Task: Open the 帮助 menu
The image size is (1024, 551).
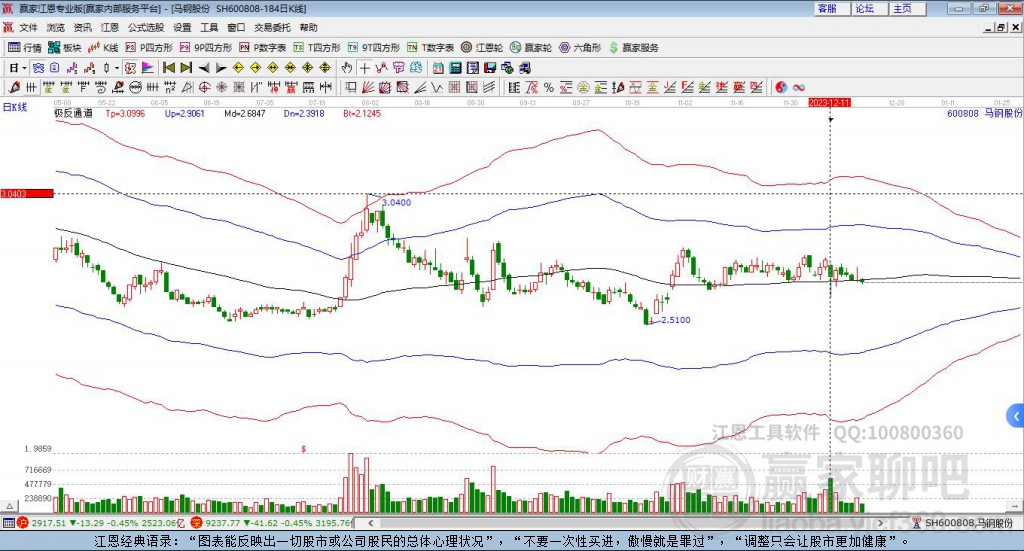Action: pos(308,27)
